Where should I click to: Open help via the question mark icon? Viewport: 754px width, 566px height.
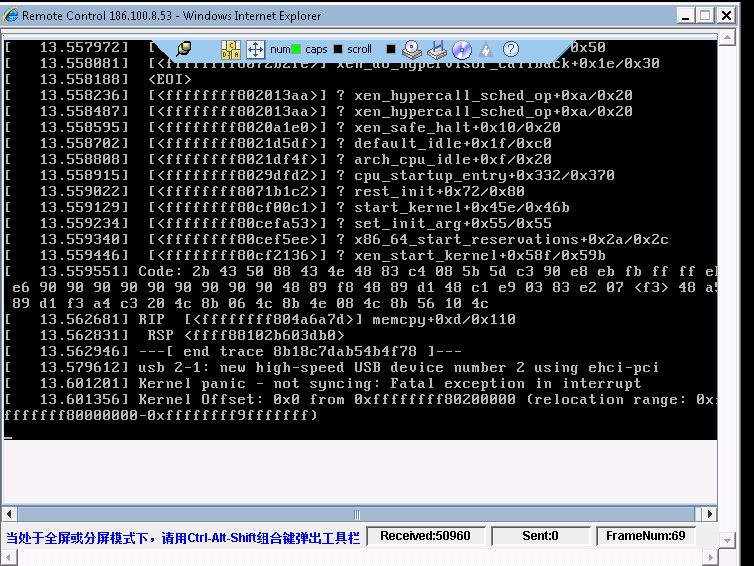(511, 49)
